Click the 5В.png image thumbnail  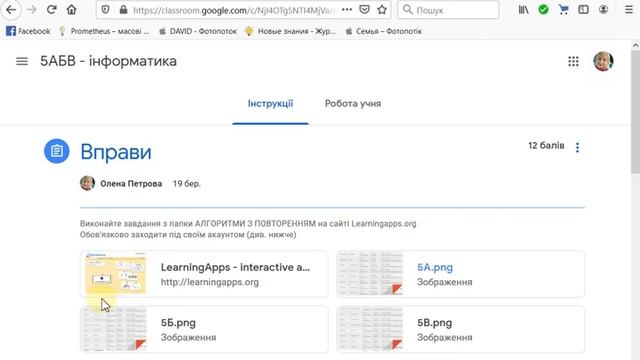point(371,329)
